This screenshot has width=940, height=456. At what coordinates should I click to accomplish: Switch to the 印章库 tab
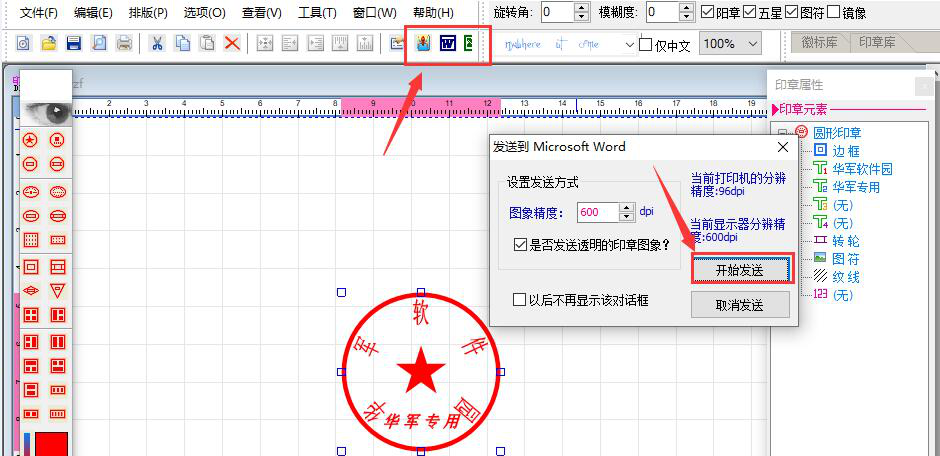coord(876,43)
